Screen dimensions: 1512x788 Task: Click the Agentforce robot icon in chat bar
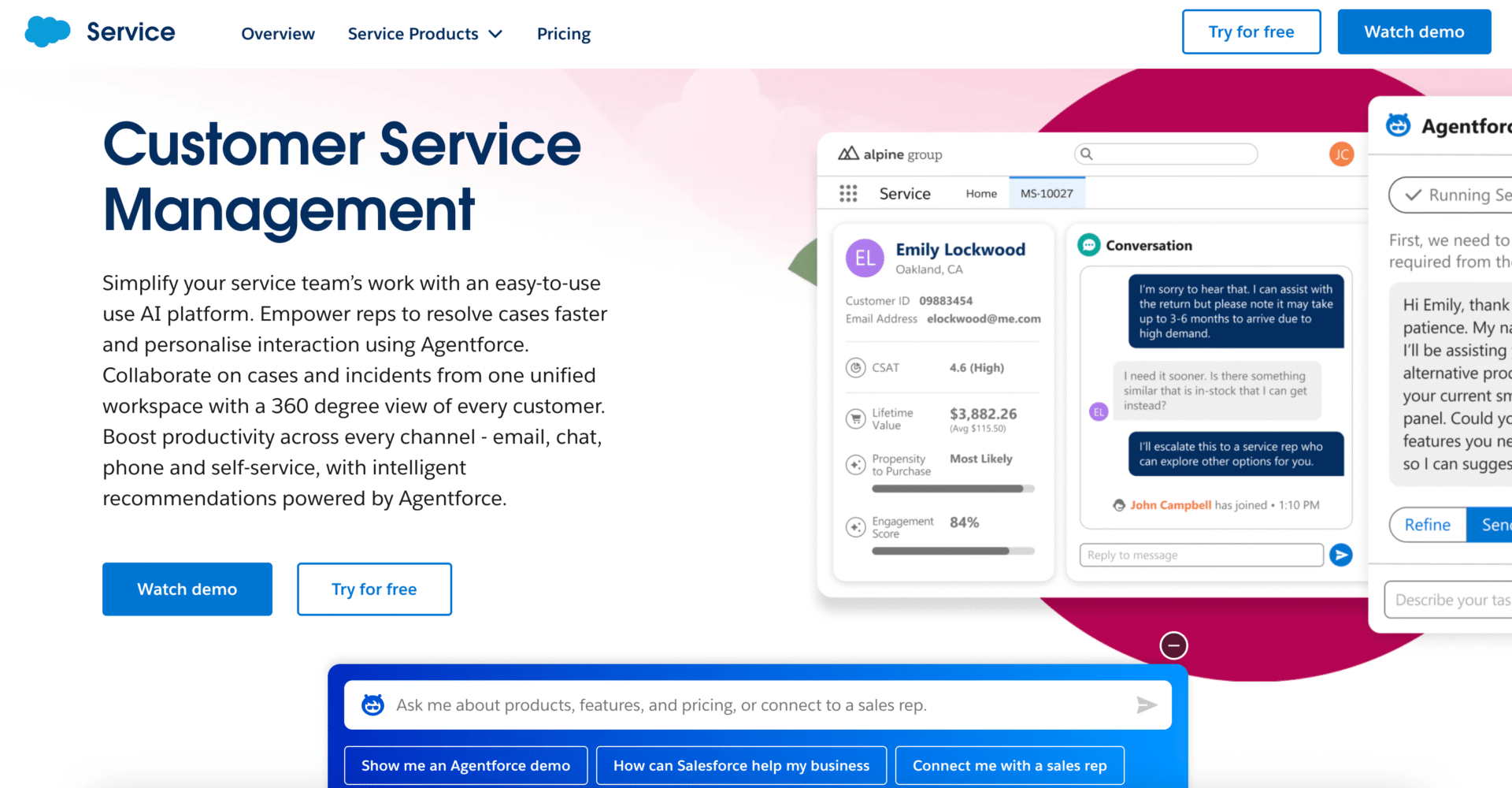(373, 704)
